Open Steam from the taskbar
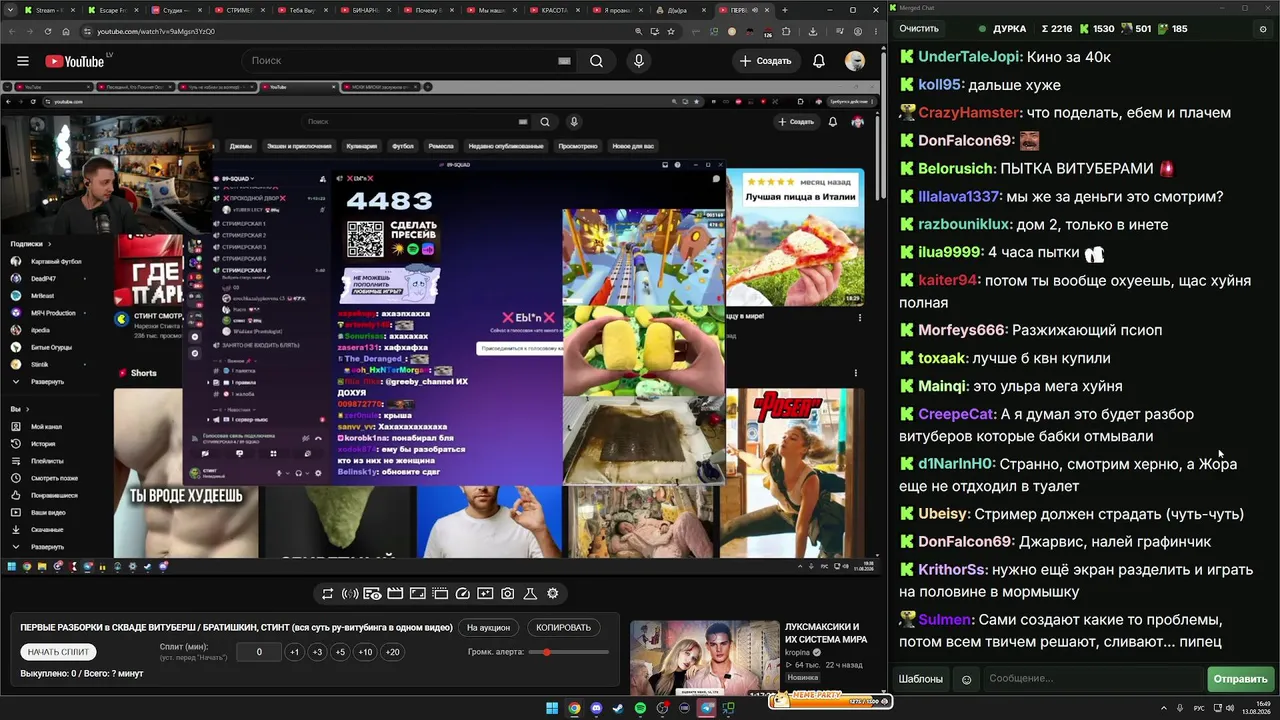 pyautogui.click(x=618, y=709)
